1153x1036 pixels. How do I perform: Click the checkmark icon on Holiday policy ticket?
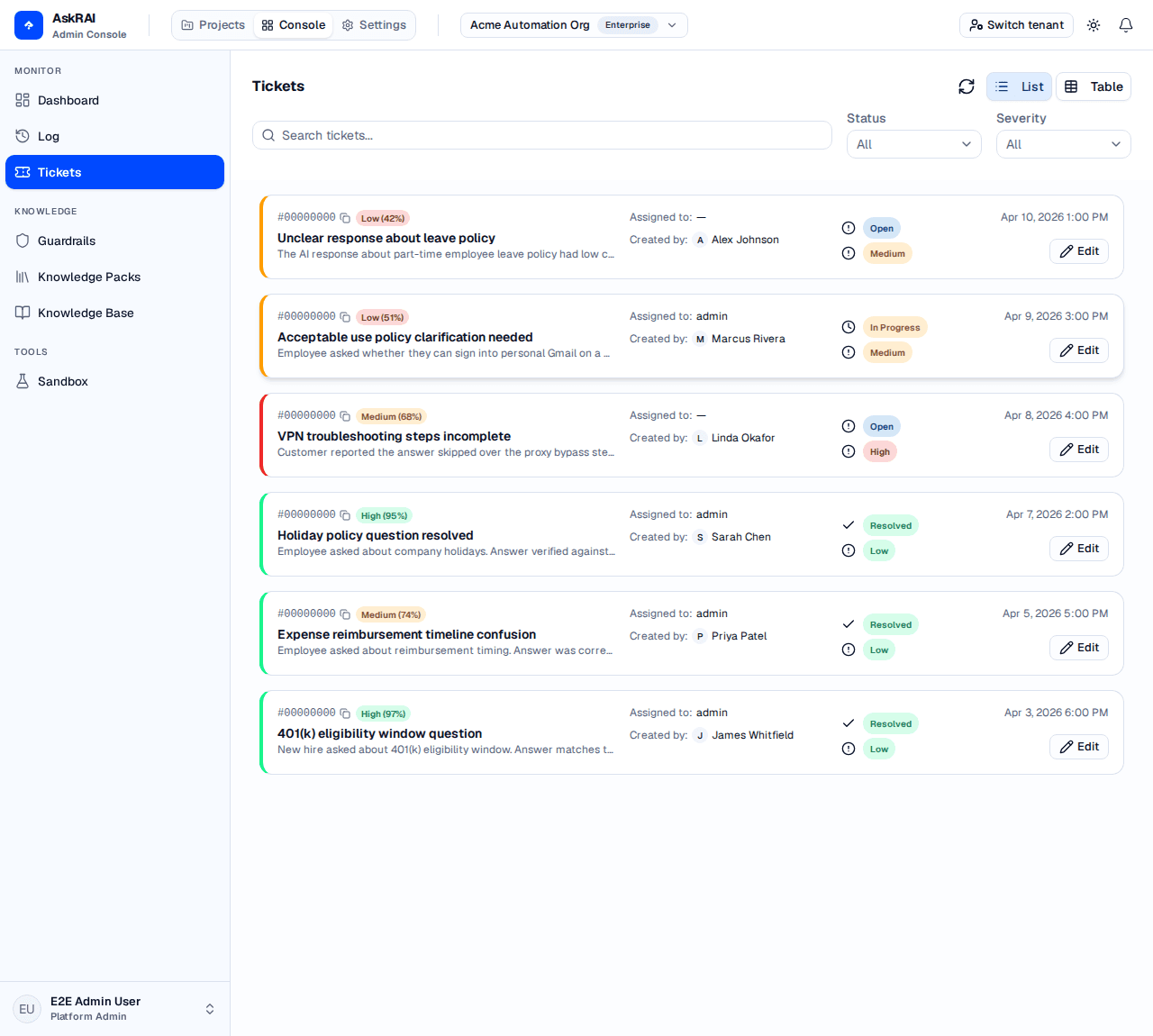tap(849, 525)
